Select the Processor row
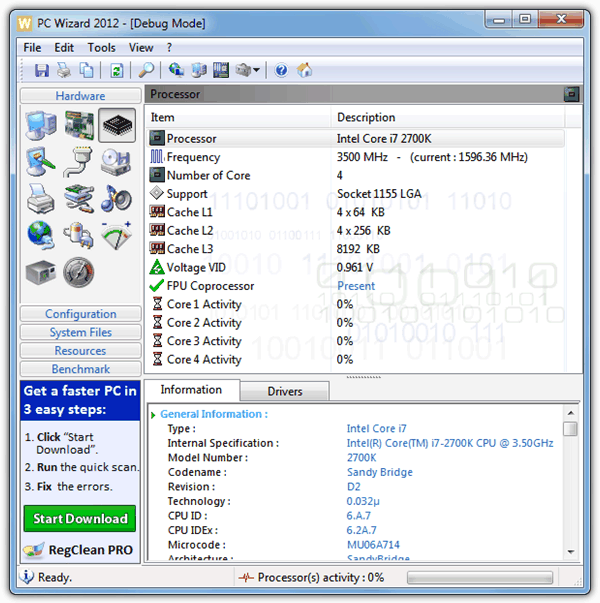This screenshot has height=603, width=600. click(355, 138)
